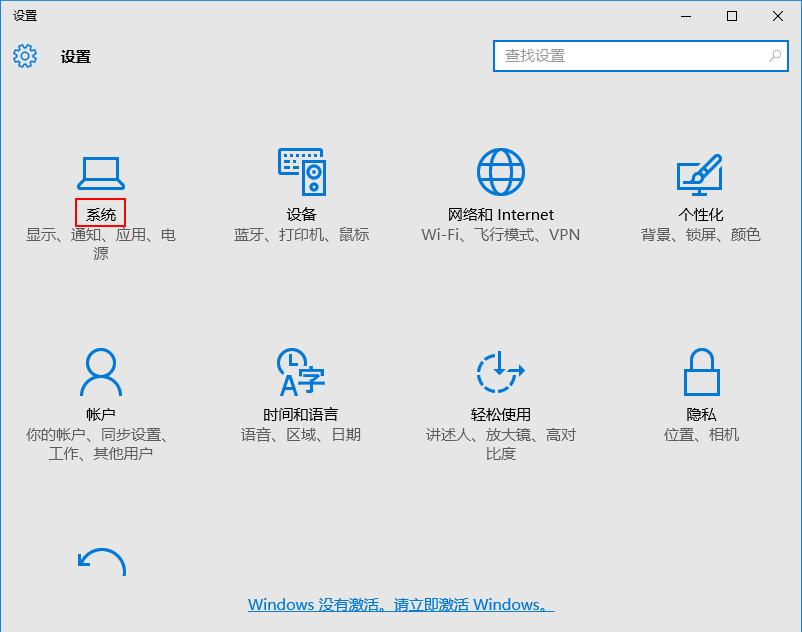Screen dimensions: 802x632
Task: Click 蓝牙、打印机、鼠标 description text
Action: (x=301, y=235)
